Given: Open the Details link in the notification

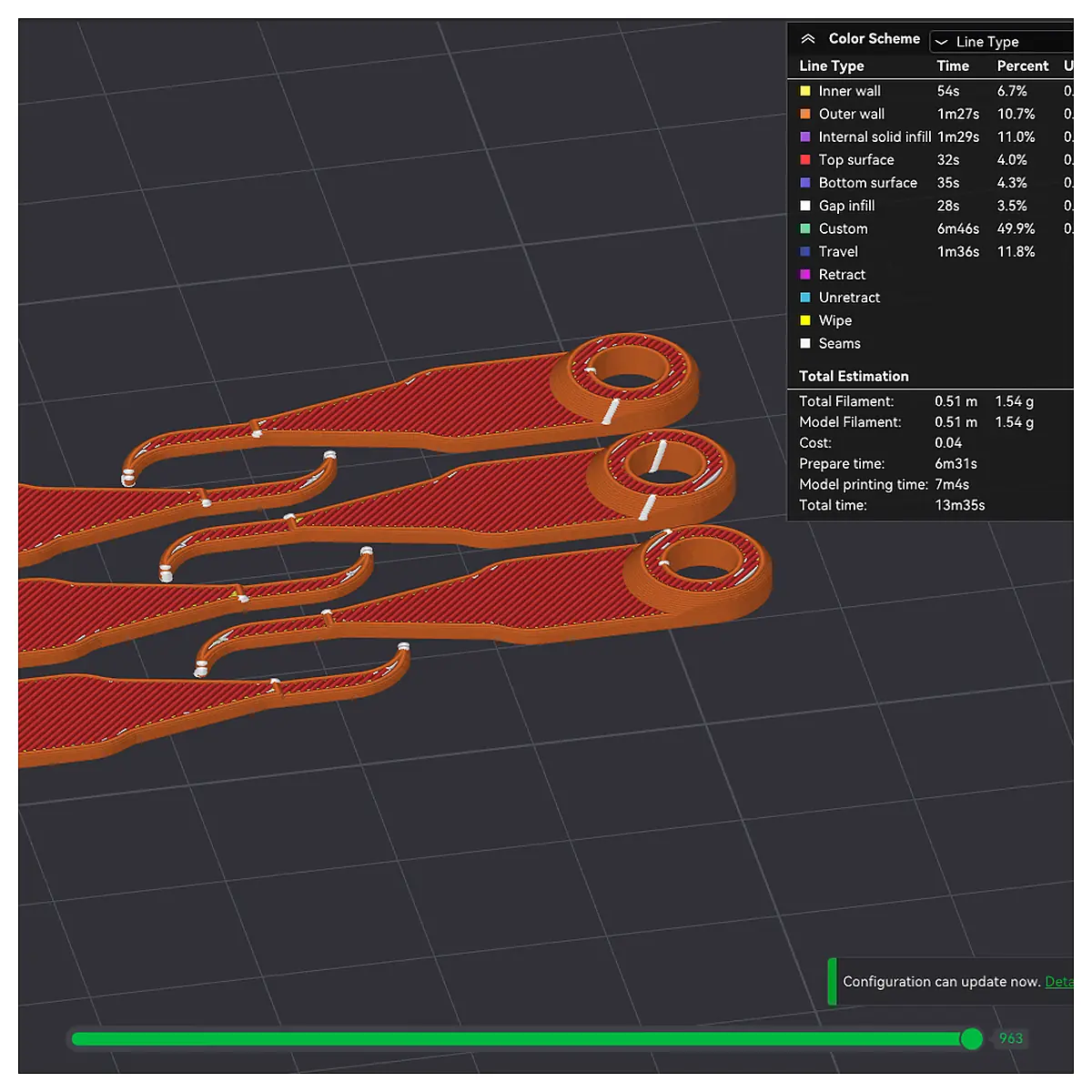Looking at the screenshot, I should [x=1059, y=982].
